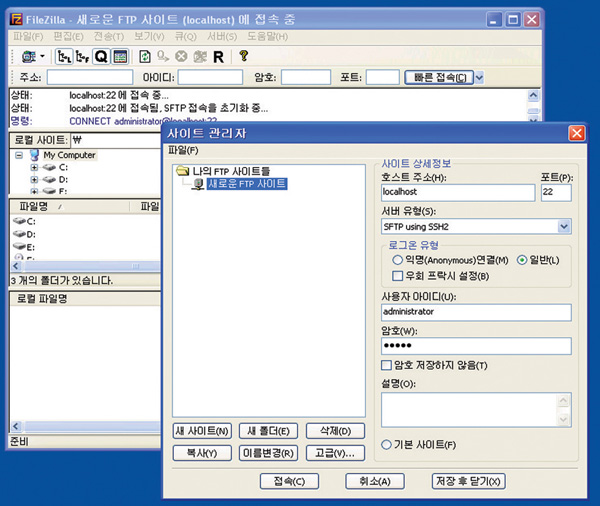Viewport: 600px width, 506px height.
Task: Click the Cancel operation toolbar icon
Action: coord(181,57)
